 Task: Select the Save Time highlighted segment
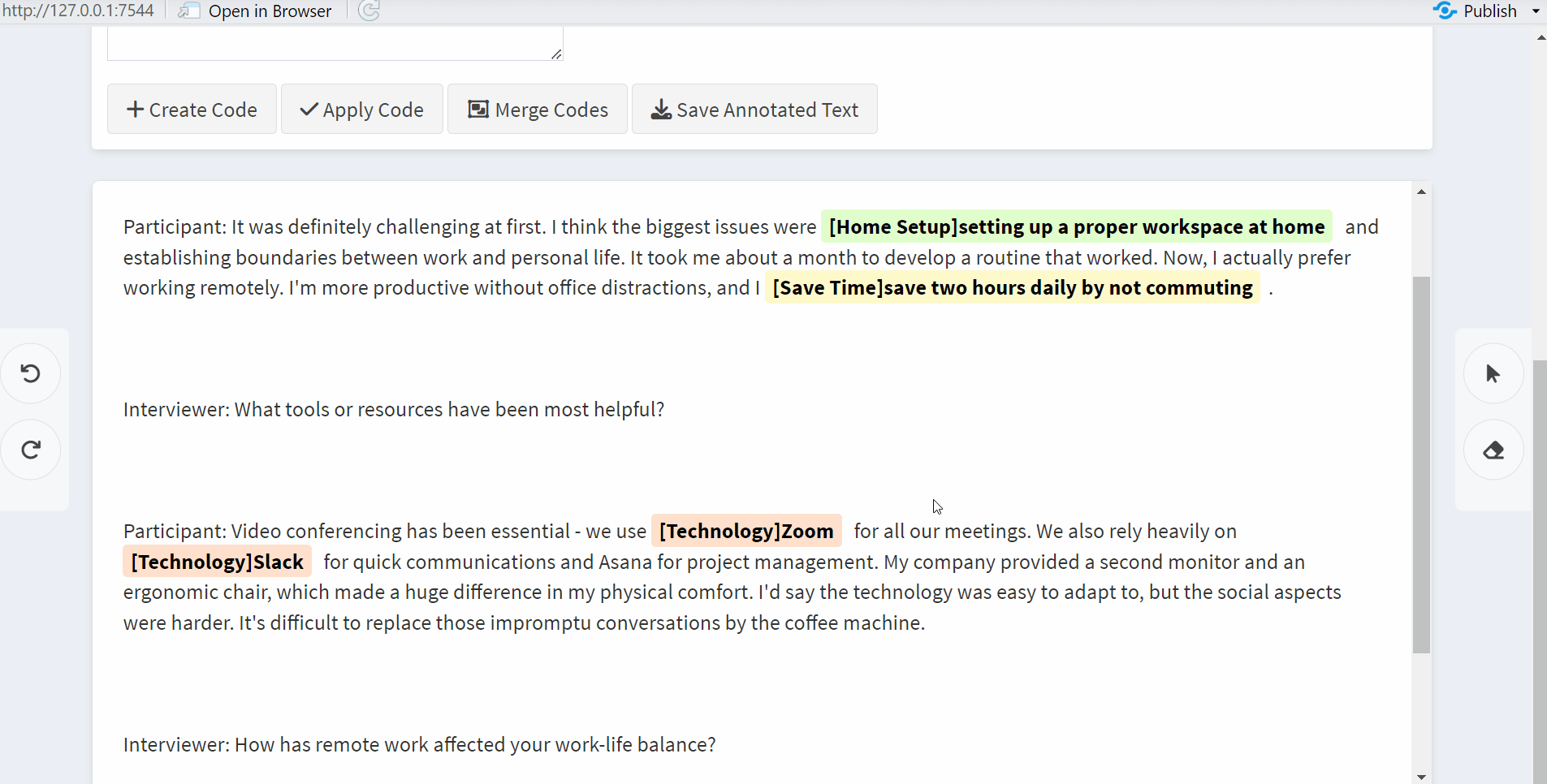pos(1012,287)
